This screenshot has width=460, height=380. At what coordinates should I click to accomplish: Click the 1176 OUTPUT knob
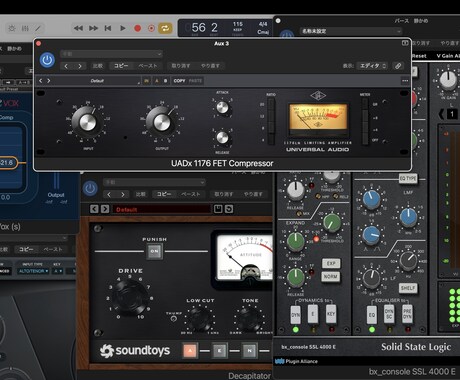(162, 122)
